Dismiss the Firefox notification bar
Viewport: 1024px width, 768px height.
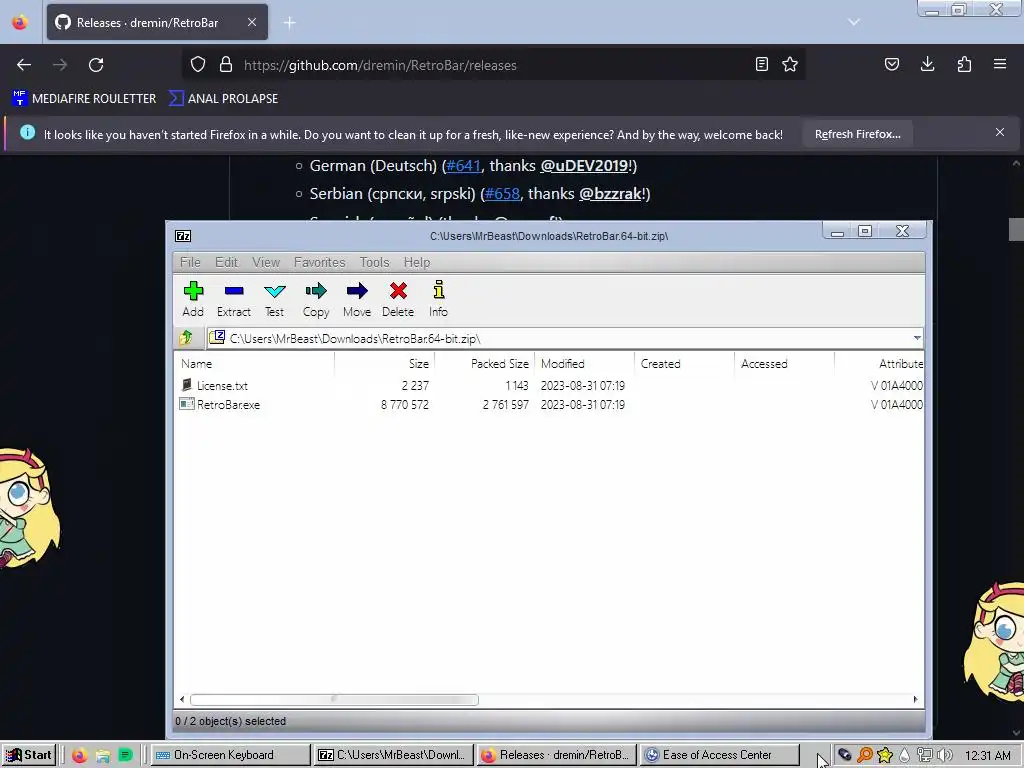coord(1000,133)
